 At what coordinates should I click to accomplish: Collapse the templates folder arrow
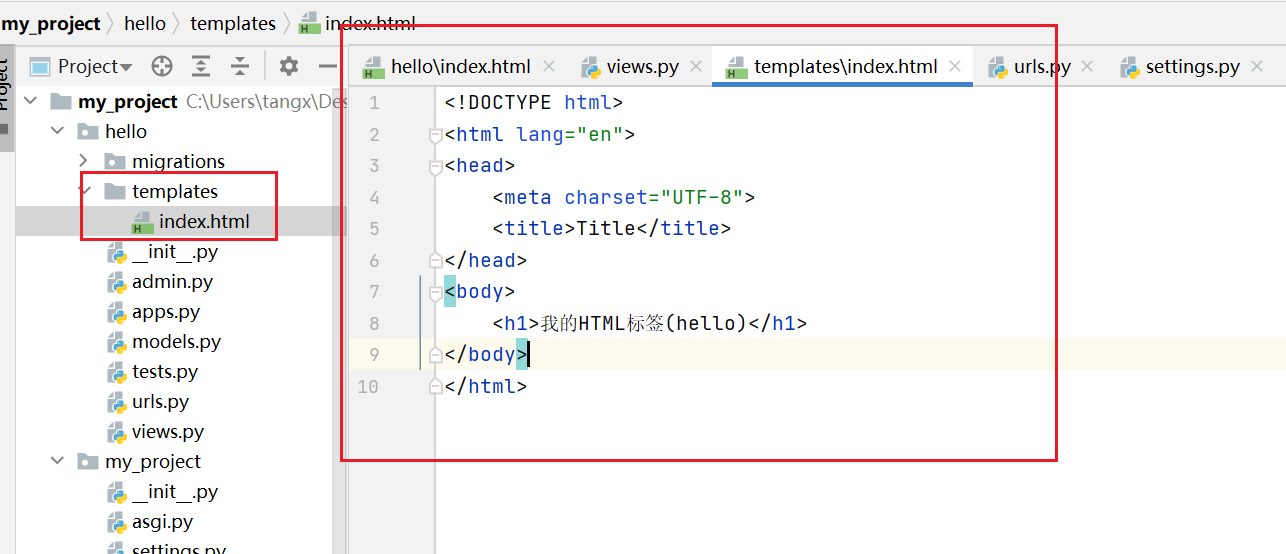point(84,191)
